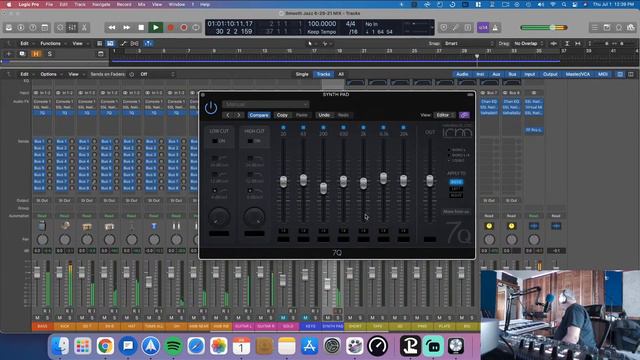Open the Browsers button at far right

pos(631,28)
